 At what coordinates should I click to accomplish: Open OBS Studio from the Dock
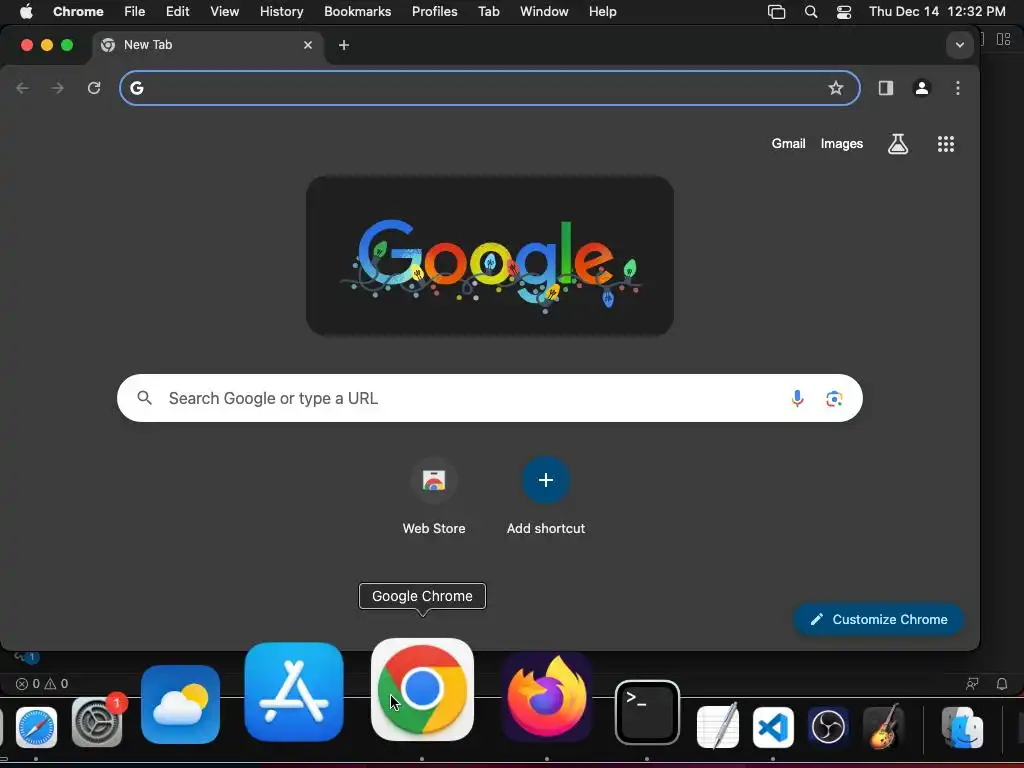(x=828, y=727)
